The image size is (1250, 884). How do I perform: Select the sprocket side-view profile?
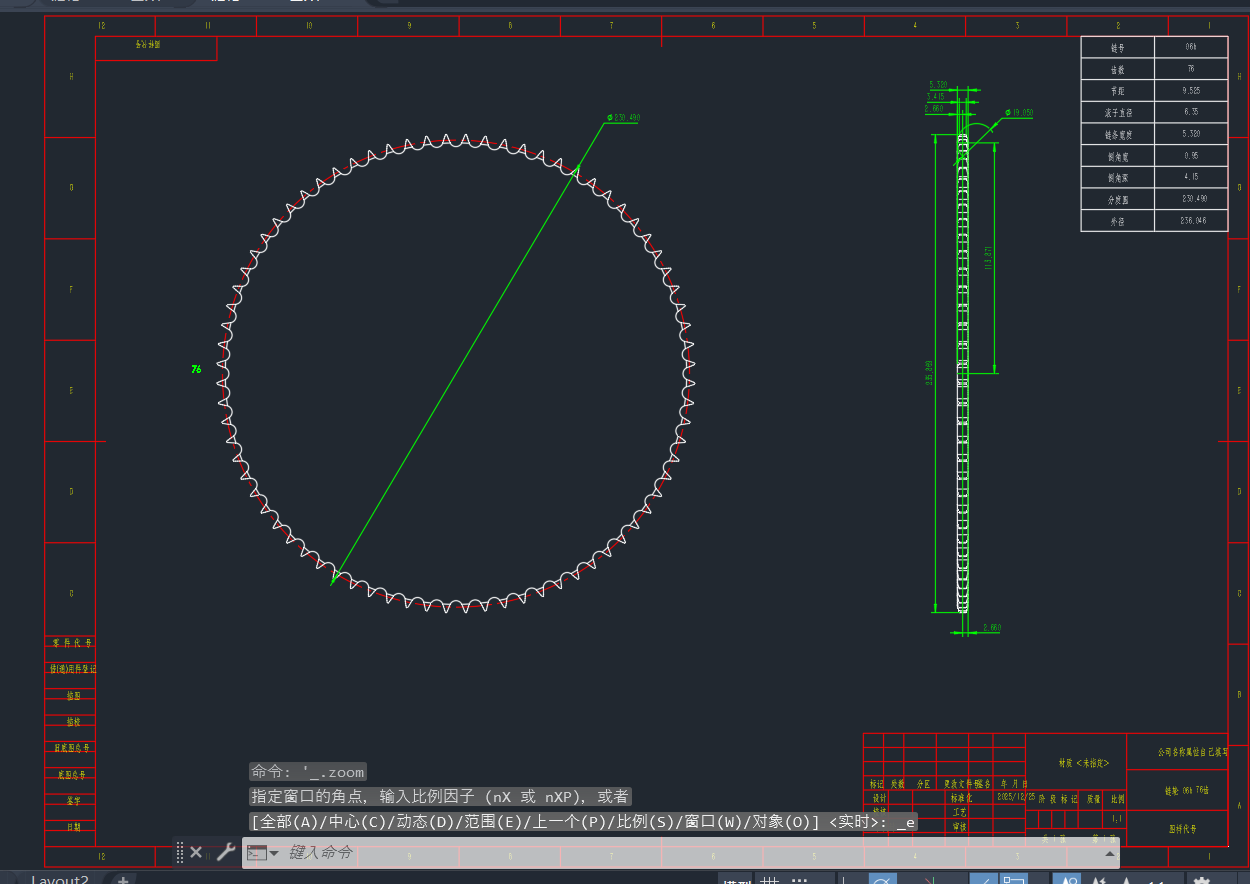[x=963, y=375]
